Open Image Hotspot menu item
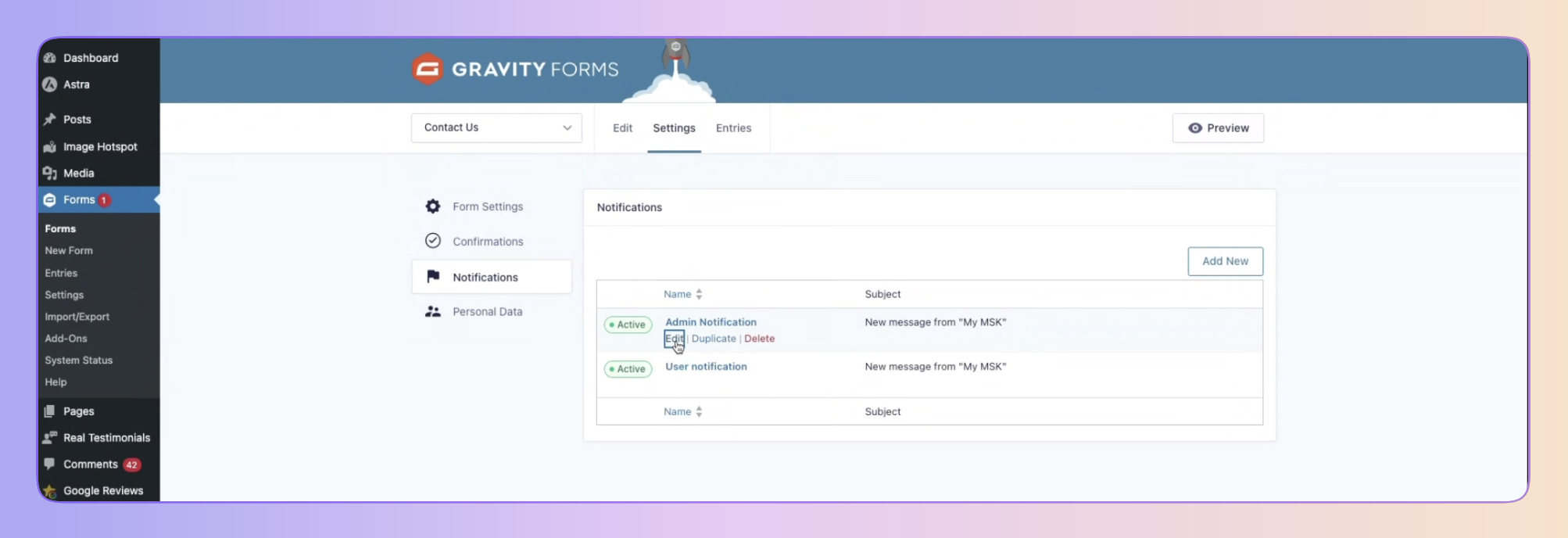Viewport: 1568px width, 538px height. click(98, 147)
